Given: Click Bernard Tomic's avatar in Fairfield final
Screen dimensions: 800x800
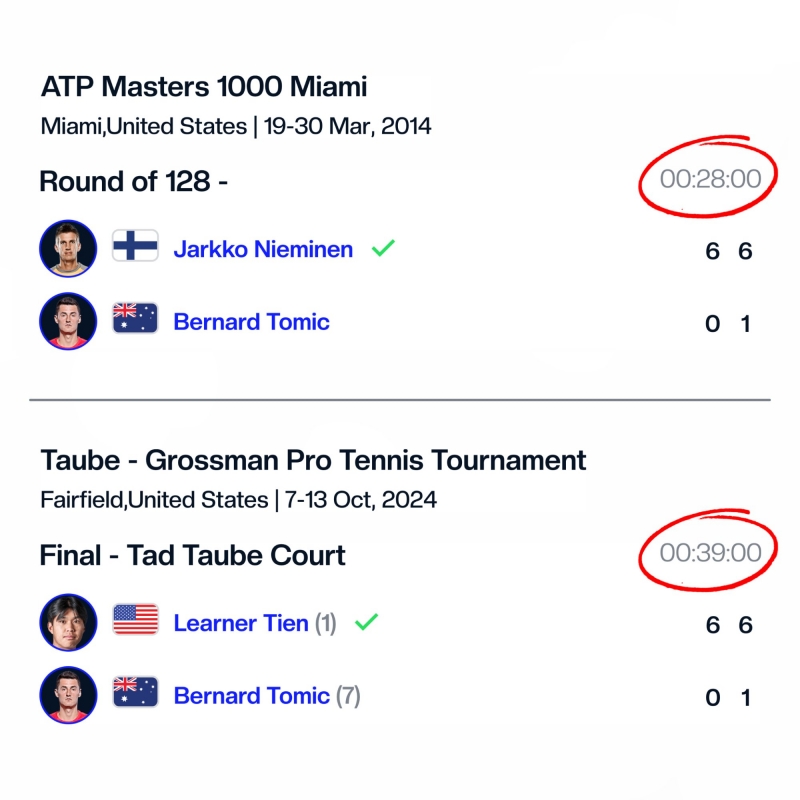Looking at the screenshot, I should (x=68, y=695).
